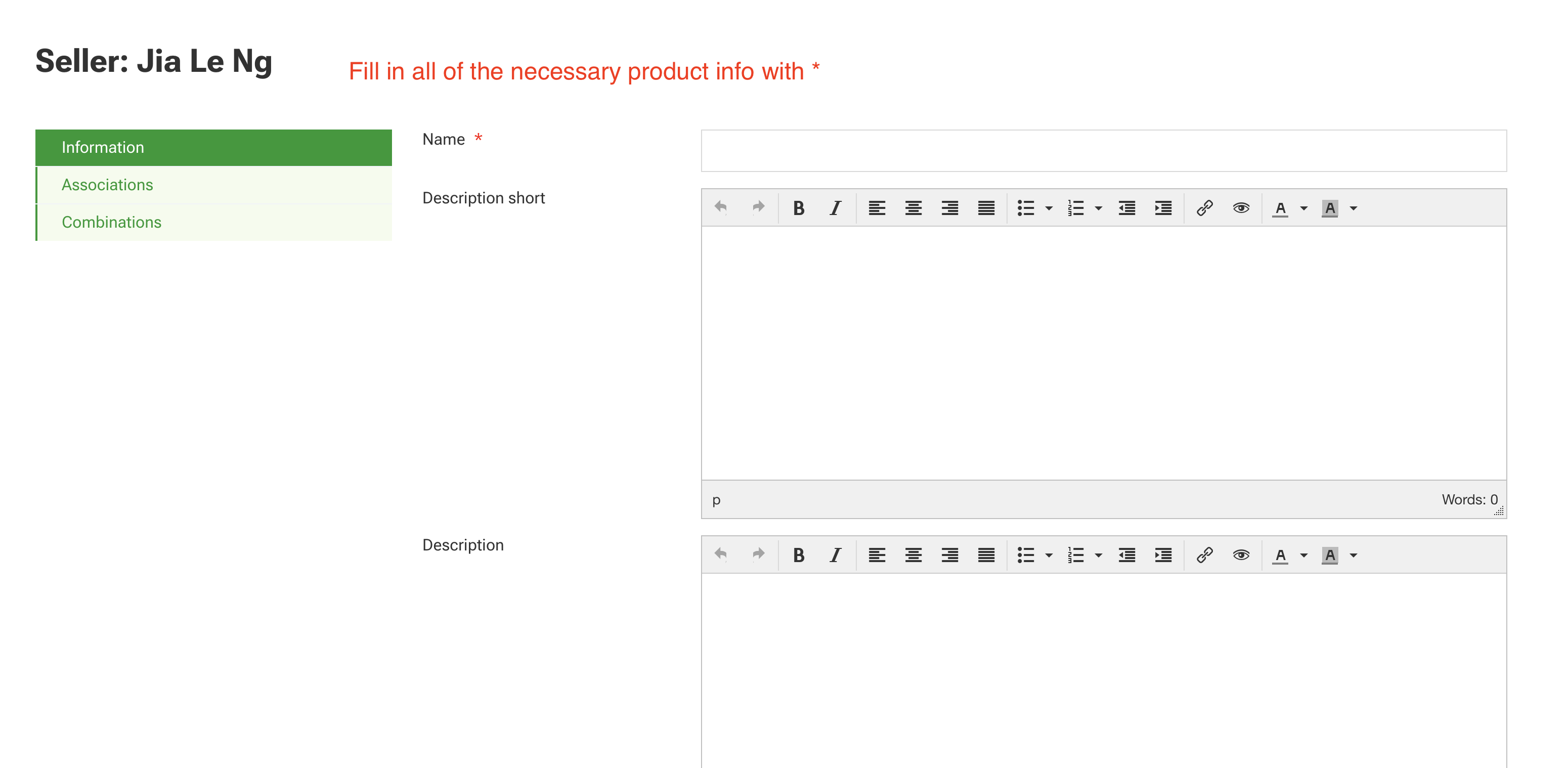The height and width of the screenshot is (768, 1568).
Task: Justify text in Description short editor
Action: pyautogui.click(x=986, y=208)
